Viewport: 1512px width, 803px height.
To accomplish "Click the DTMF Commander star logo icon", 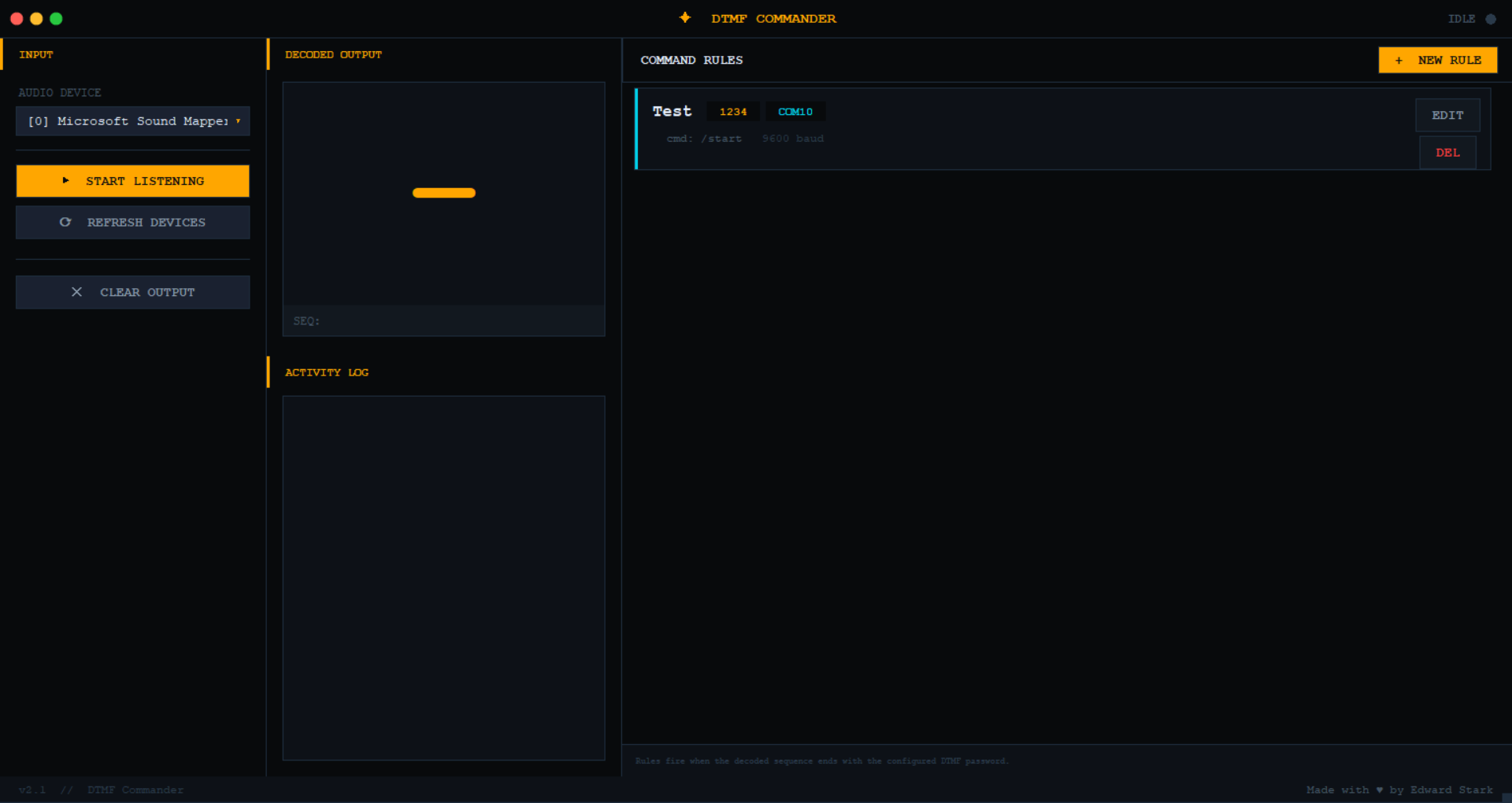I will (685, 17).
